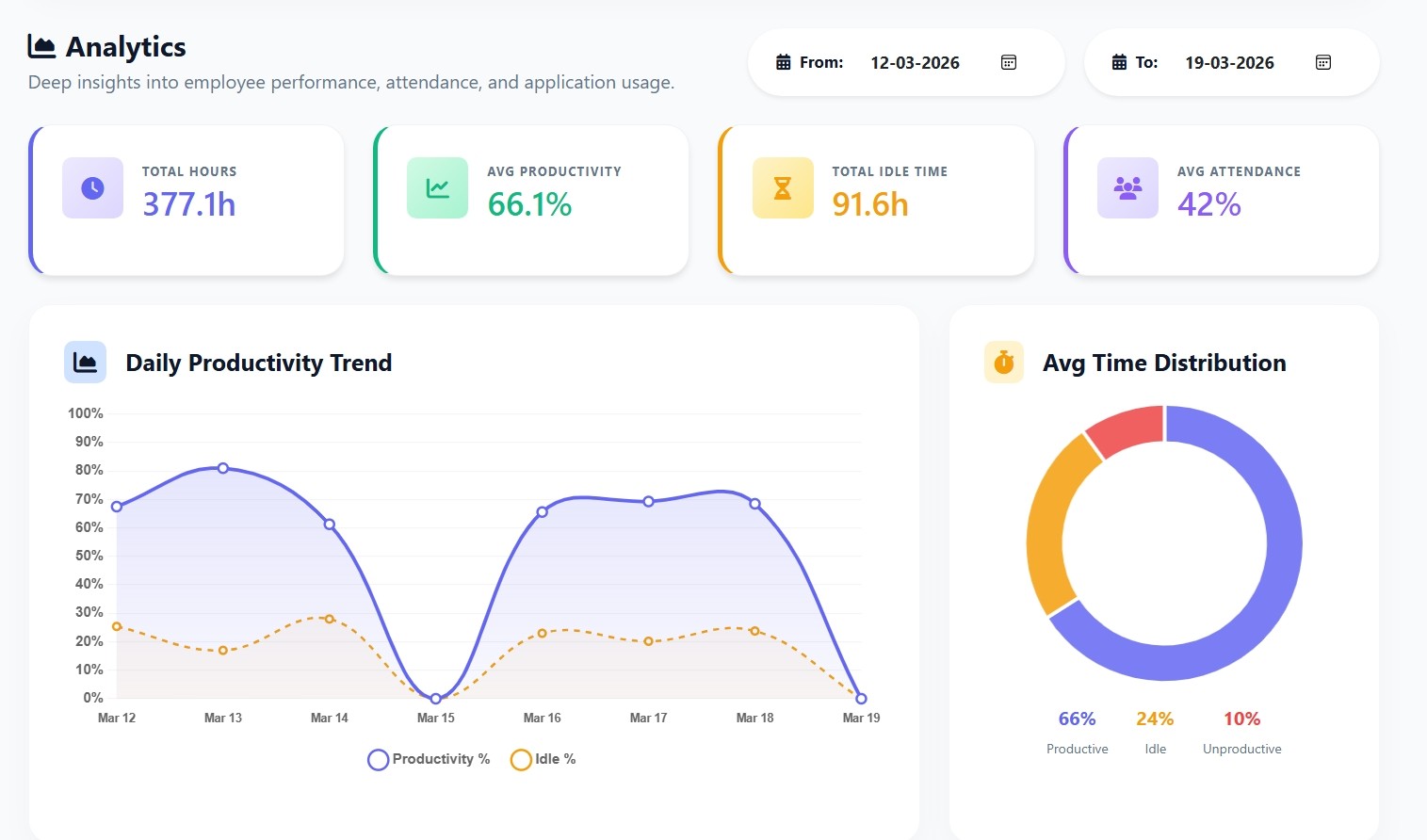Click the team icon on the Avg Attendance card
Viewport: 1427px width, 840px height.
click(x=1127, y=187)
